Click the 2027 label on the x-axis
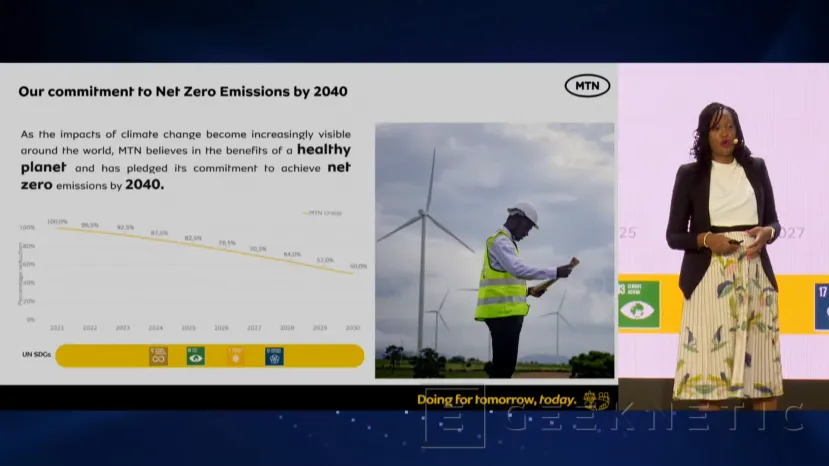This screenshot has height=466, width=829. tap(254, 328)
